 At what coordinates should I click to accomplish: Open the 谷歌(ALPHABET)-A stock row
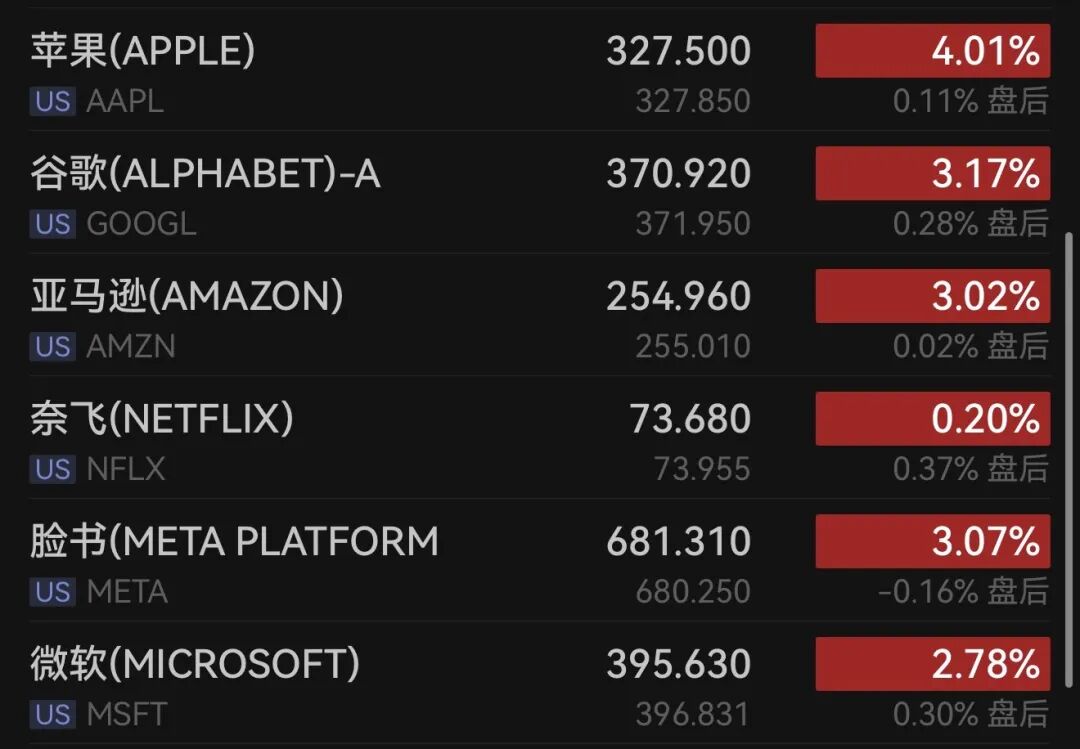[x=540, y=192]
